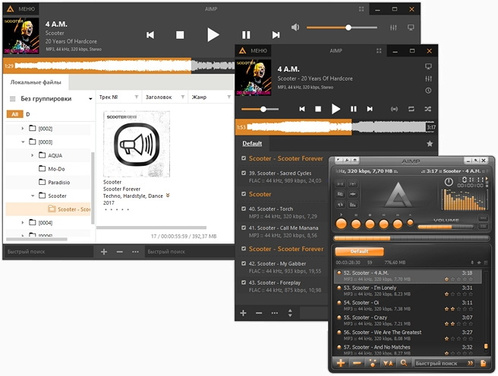Uncheck track 42. Scooter - My Gabber
Screen dimensions: 498x376
pos(244,264)
